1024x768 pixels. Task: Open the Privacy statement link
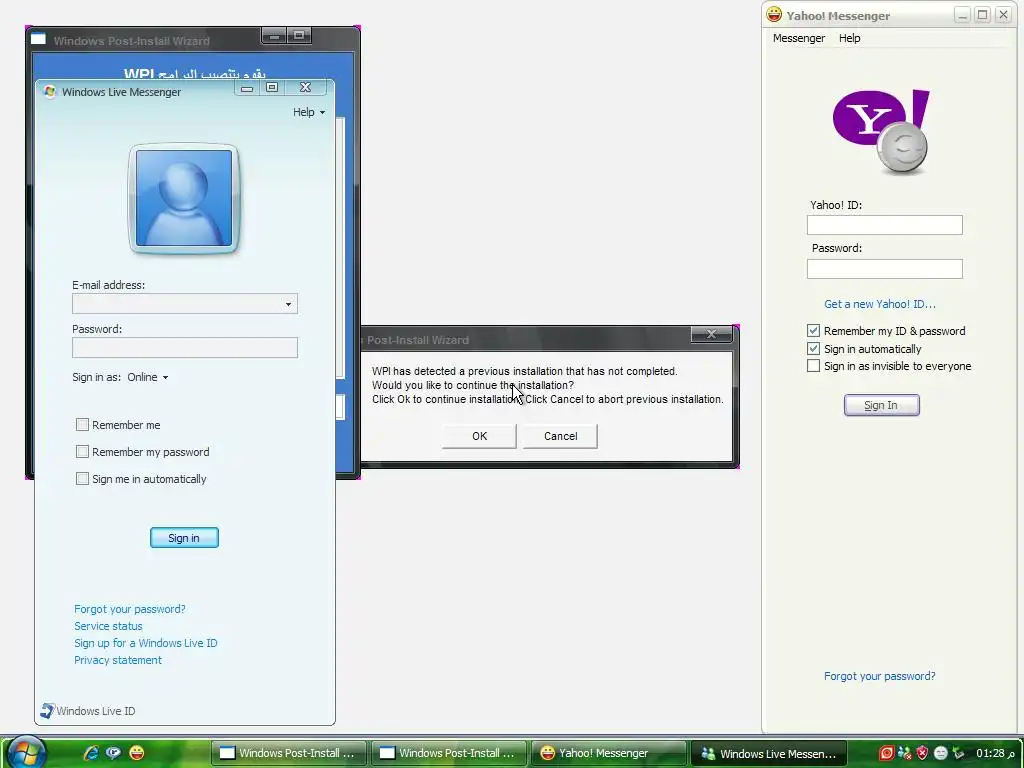coord(118,660)
